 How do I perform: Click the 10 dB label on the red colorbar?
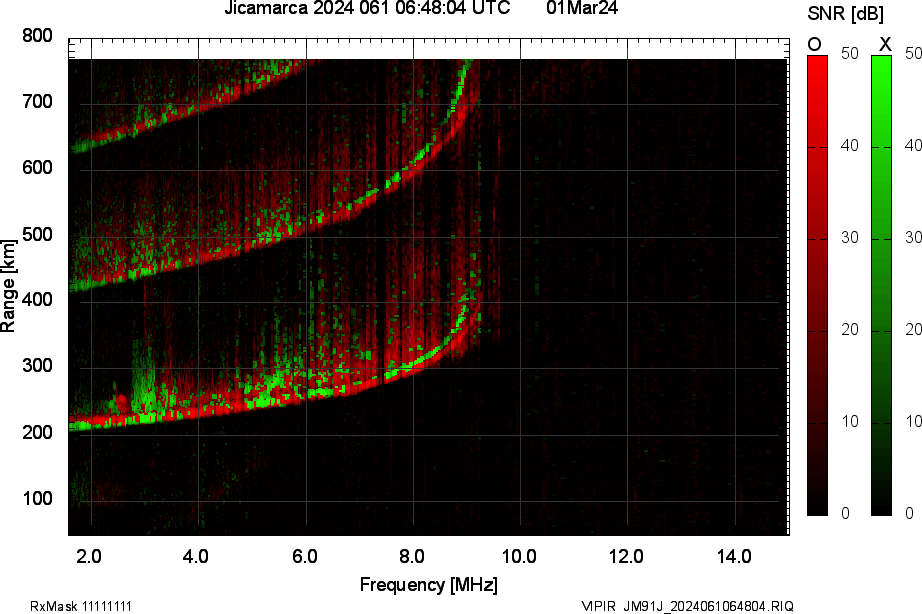(x=850, y=422)
